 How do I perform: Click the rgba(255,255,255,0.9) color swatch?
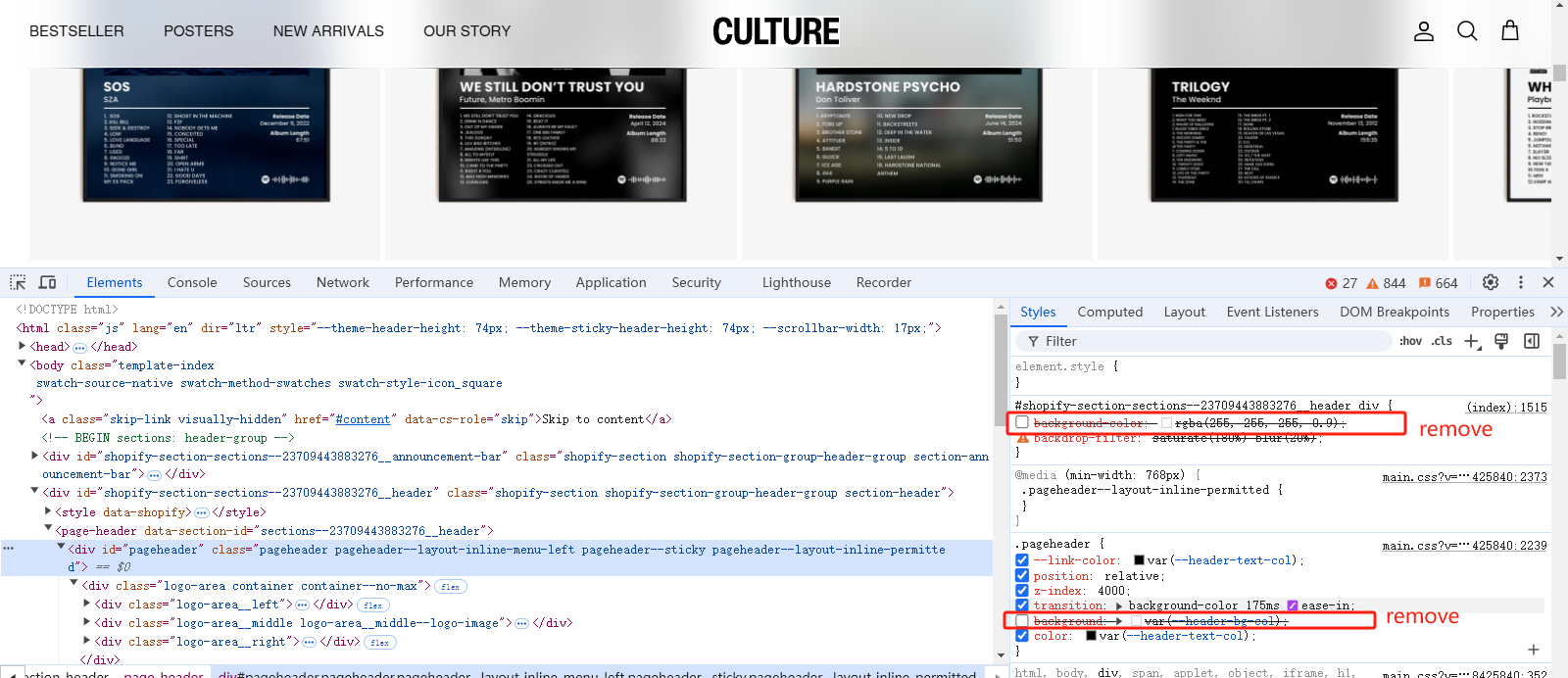(1166, 422)
